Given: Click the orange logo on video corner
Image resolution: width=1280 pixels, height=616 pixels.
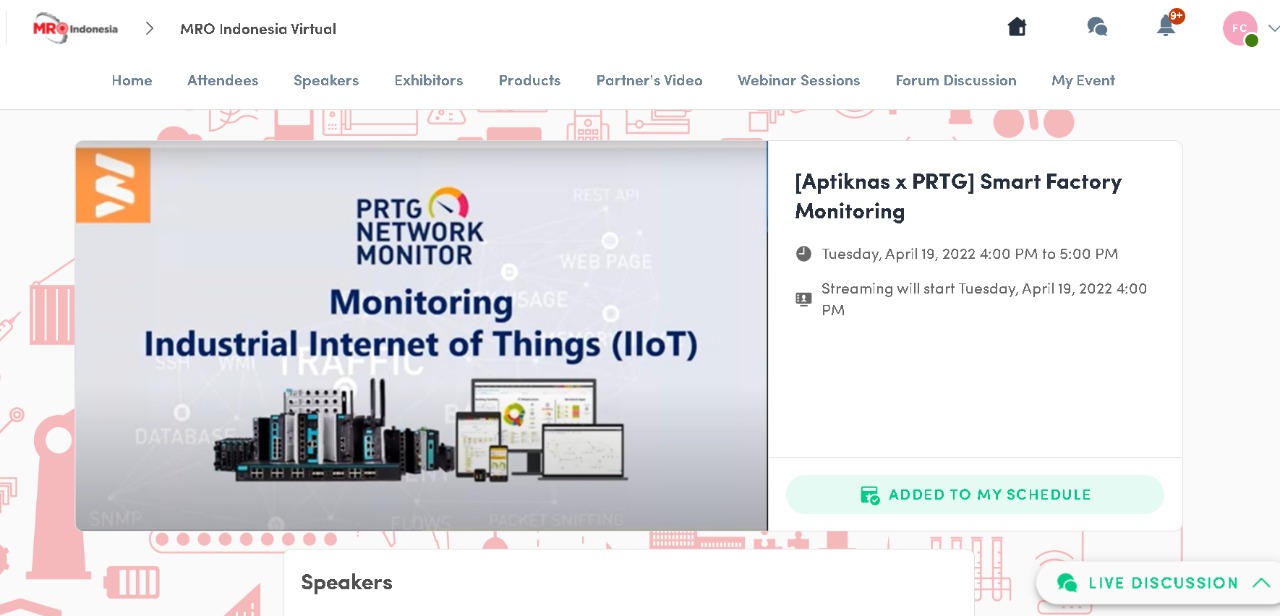Looking at the screenshot, I should tap(113, 185).
